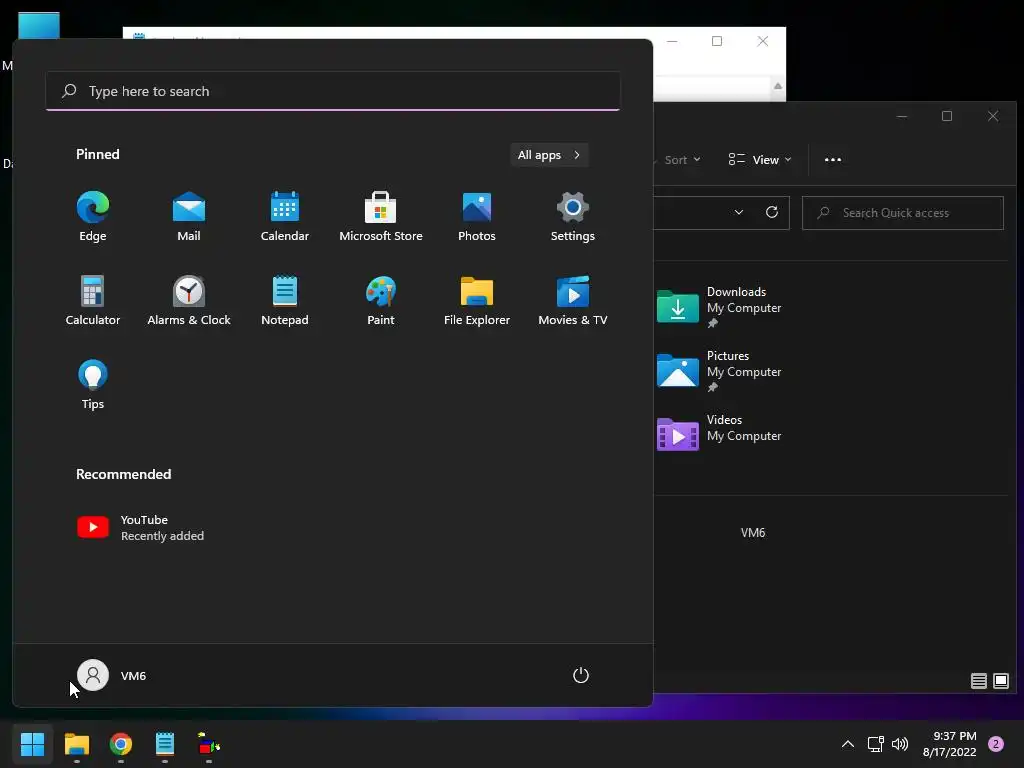Click the power button in Start menu

tap(581, 675)
